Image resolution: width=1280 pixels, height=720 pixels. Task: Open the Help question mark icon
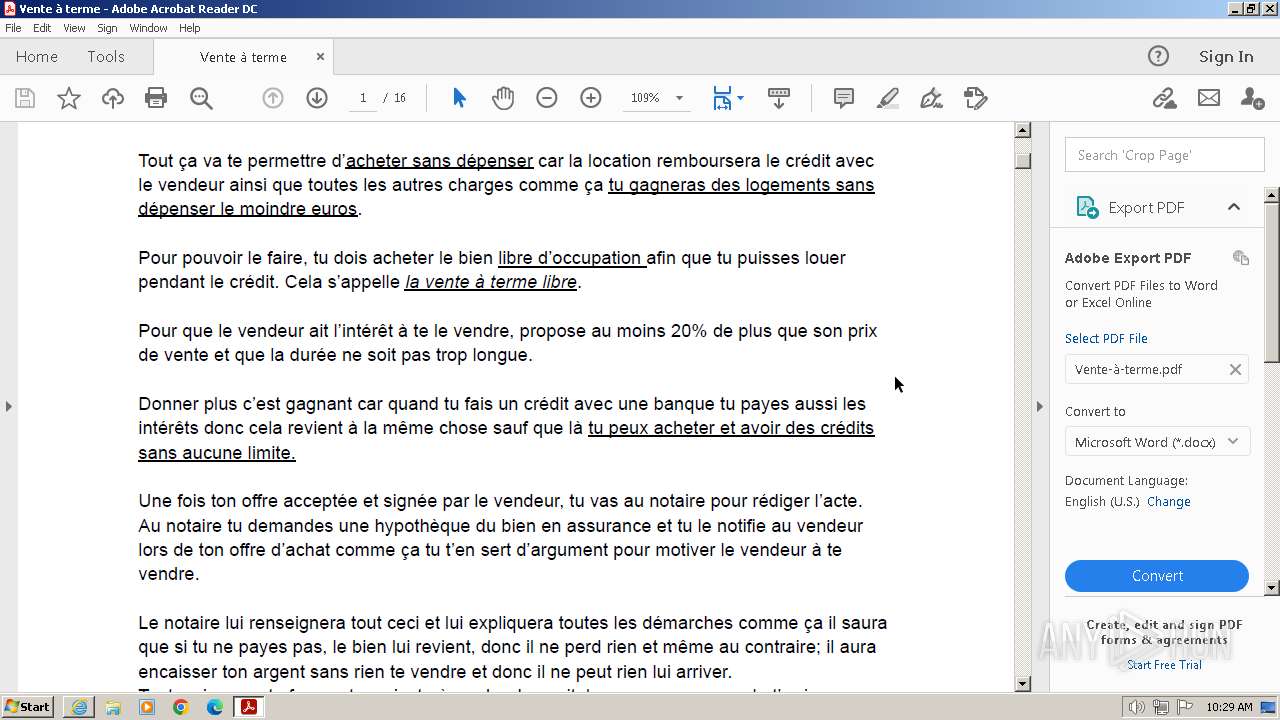click(1158, 56)
